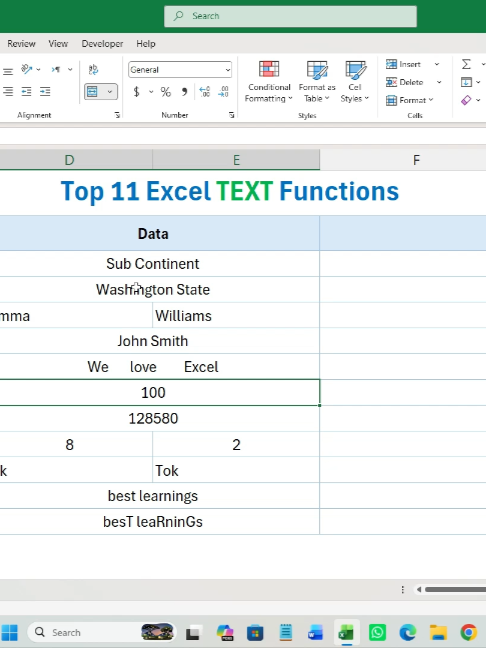The image size is (486, 648).
Task: Open the Orientation dropdown arrow
Action: pos(38,70)
